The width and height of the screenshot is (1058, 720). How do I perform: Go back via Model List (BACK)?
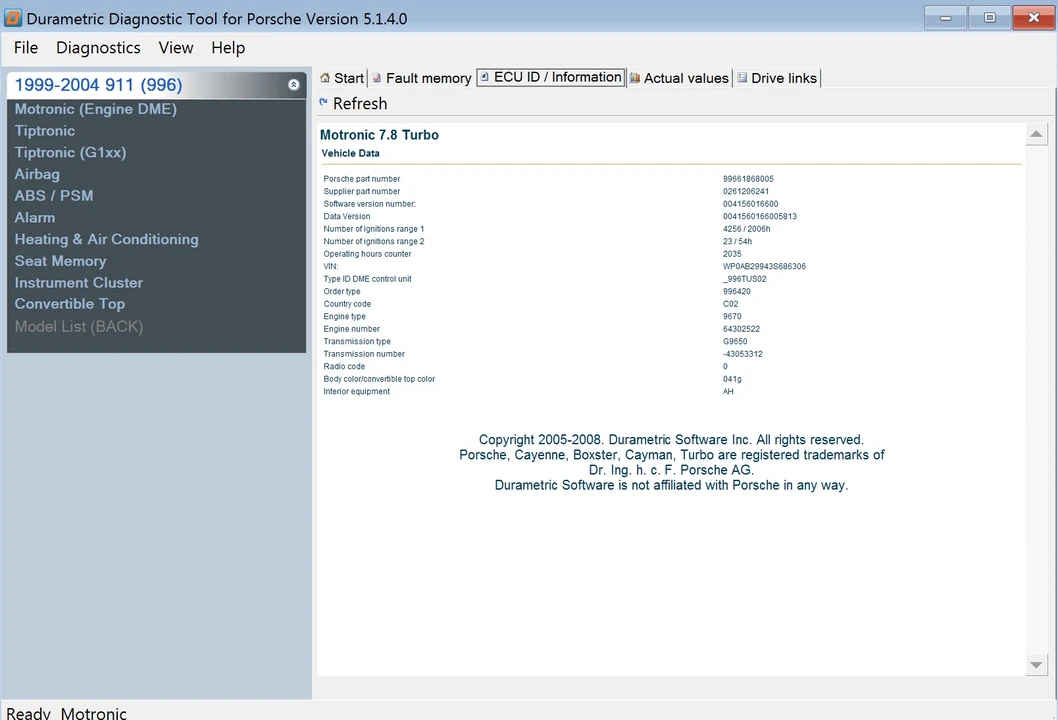coord(79,327)
